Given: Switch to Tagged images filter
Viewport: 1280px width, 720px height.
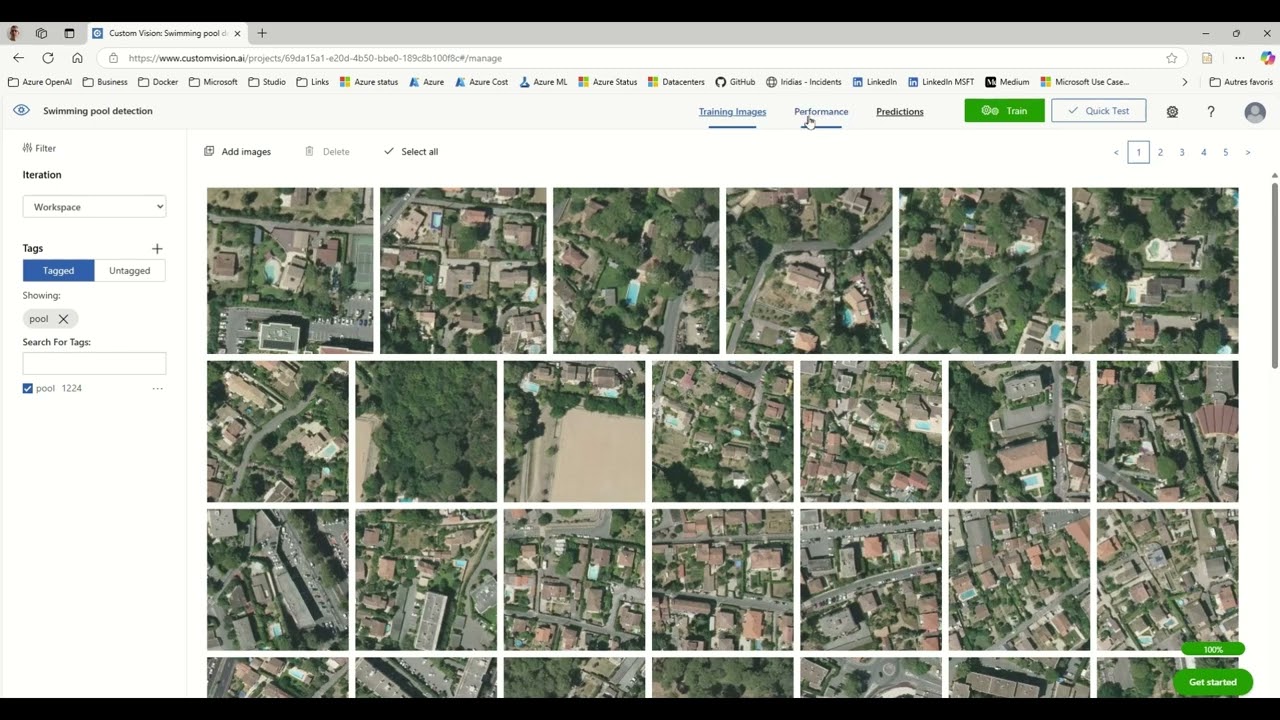Looking at the screenshot, I should point(59,270).
